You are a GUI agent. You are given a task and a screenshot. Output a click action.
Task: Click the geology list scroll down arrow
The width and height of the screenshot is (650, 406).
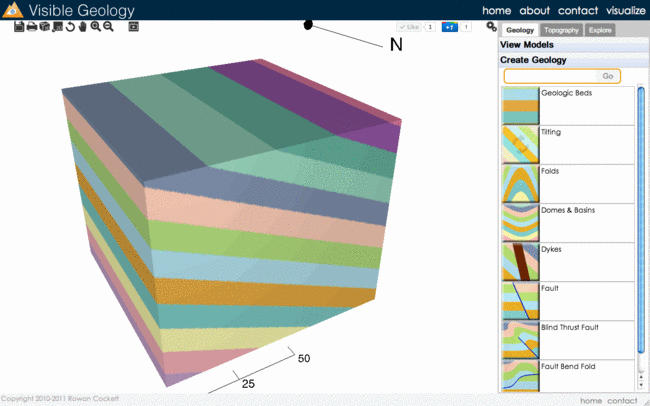point(641,384)
